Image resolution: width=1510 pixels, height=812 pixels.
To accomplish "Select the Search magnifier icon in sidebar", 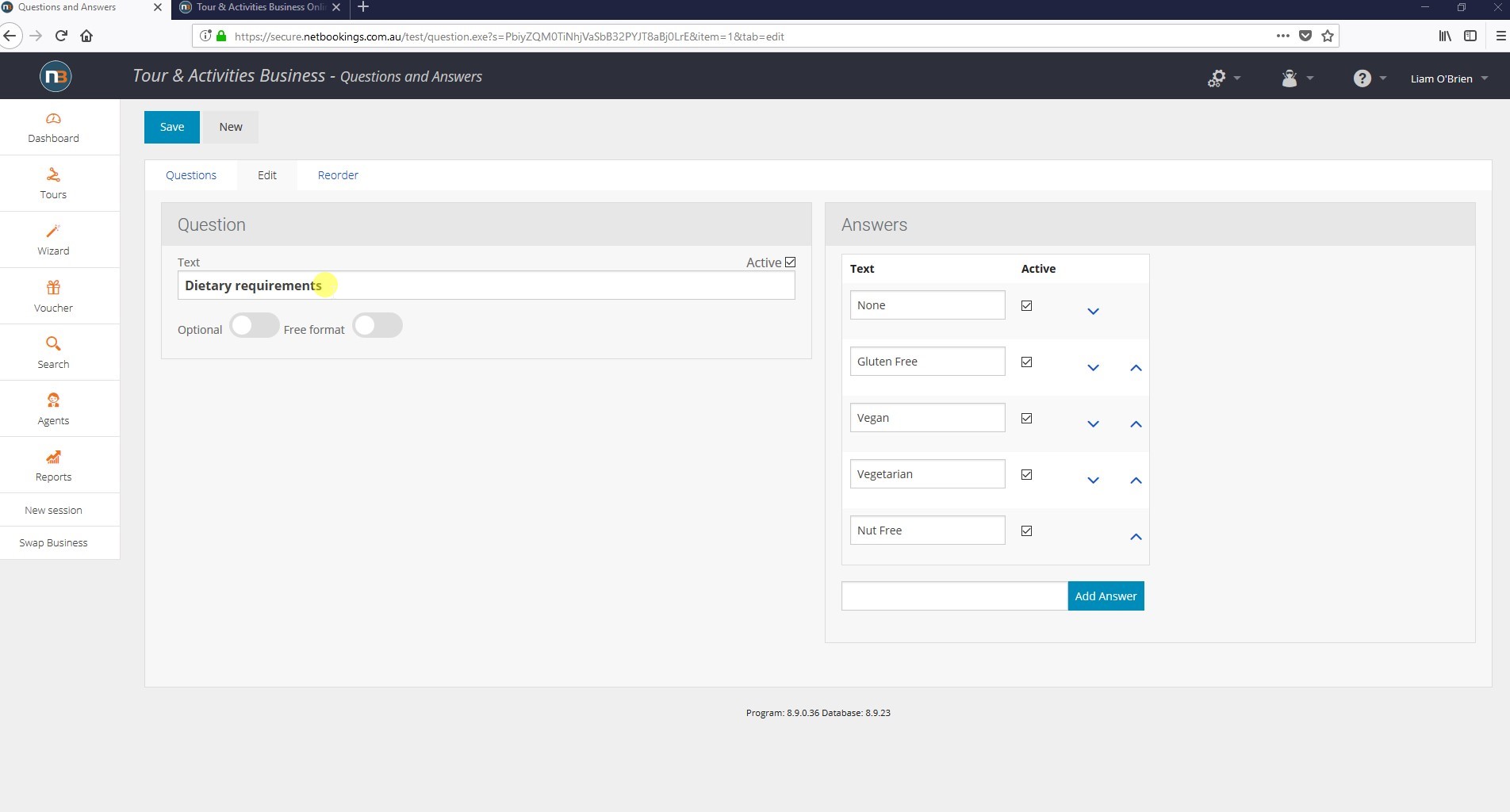I will pos(53,344).
